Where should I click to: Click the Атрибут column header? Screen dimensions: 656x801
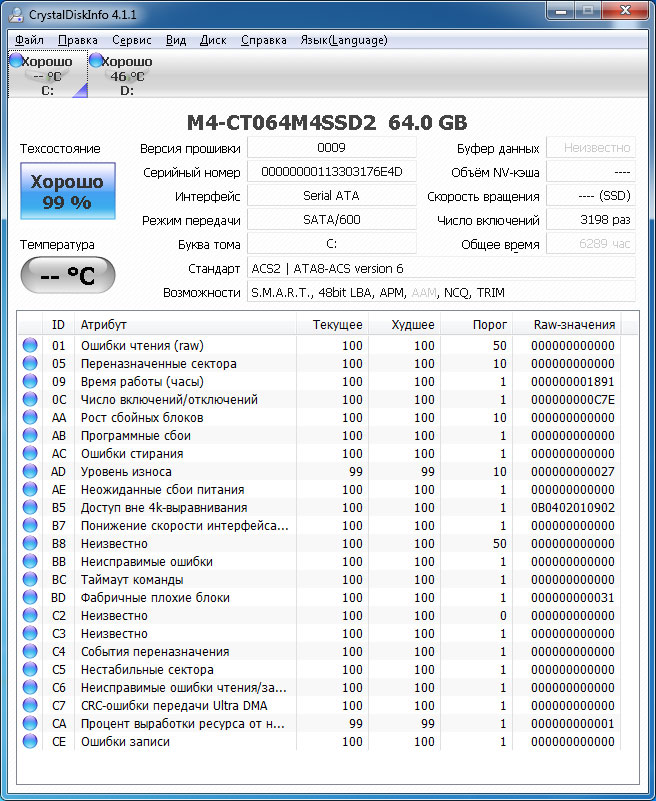185,324
